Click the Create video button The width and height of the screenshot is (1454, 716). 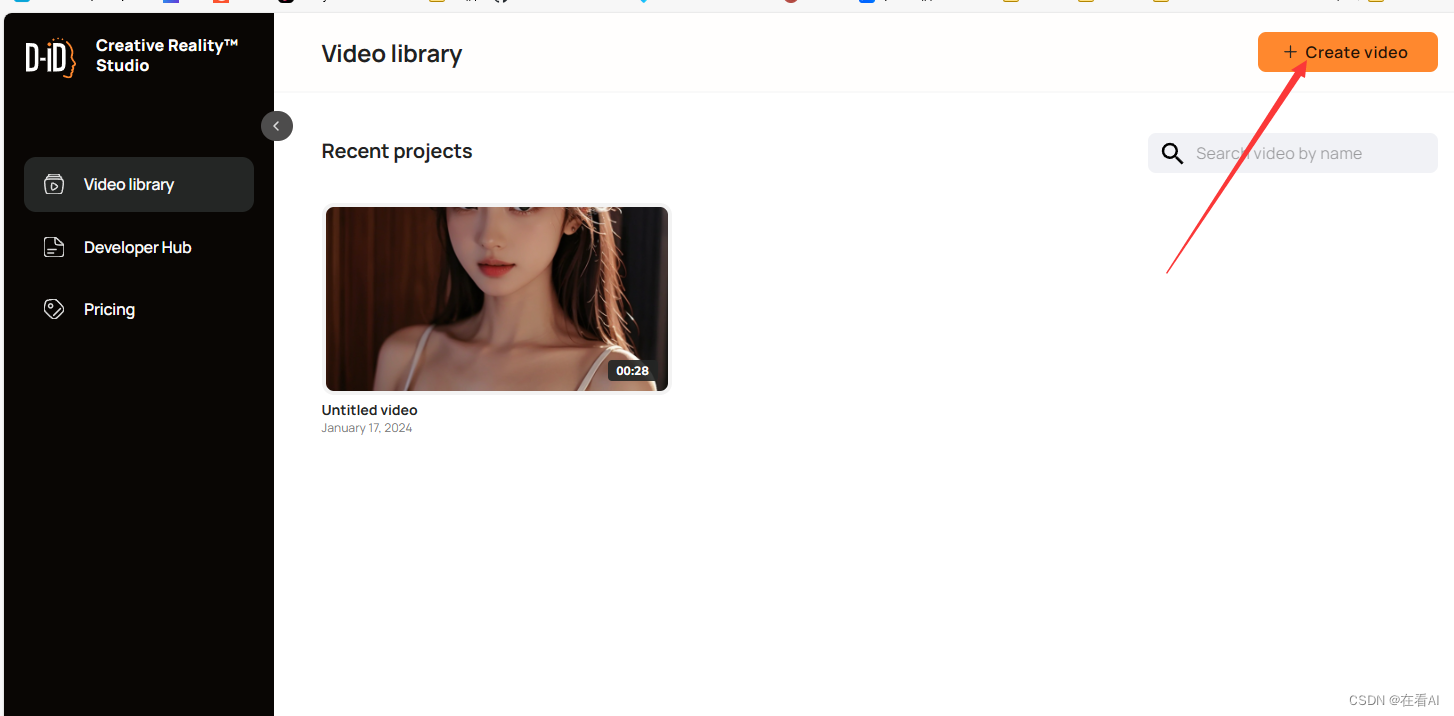click(x=1347, y=52)
